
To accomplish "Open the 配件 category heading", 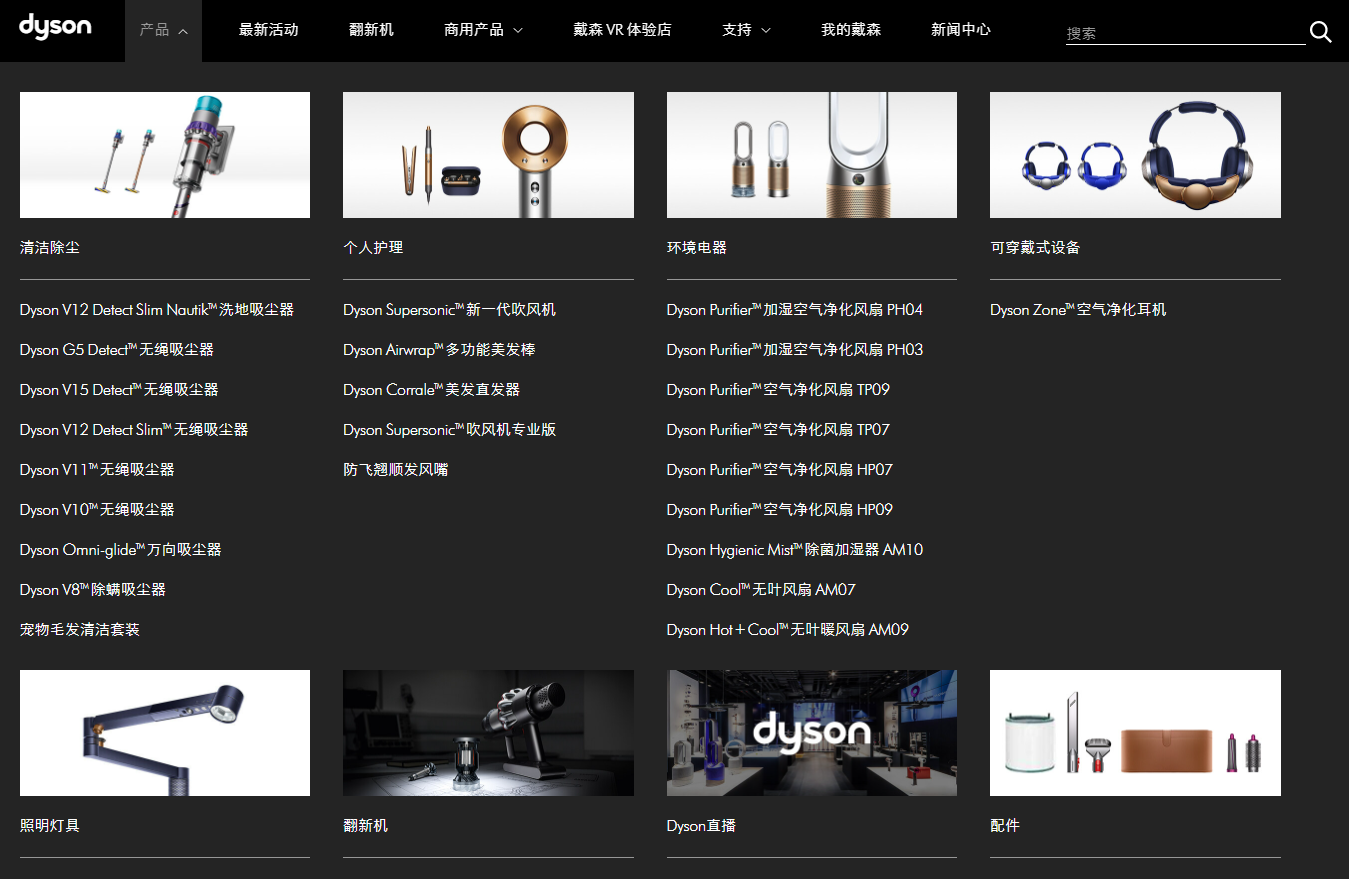I will [x=1005, y=825].
